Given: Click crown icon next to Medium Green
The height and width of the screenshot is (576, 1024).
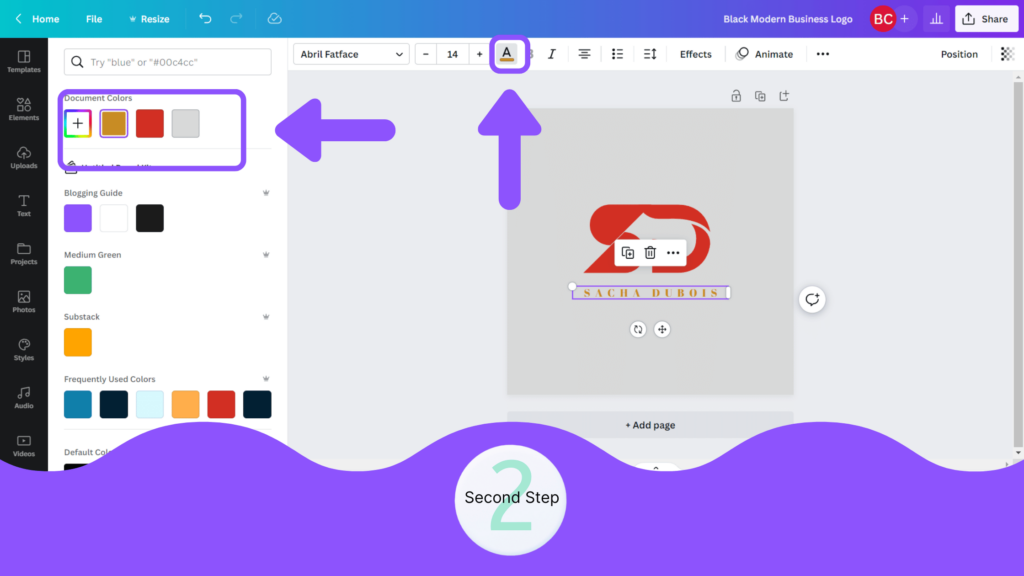Looking at the screenshot, I should point(266,255).
